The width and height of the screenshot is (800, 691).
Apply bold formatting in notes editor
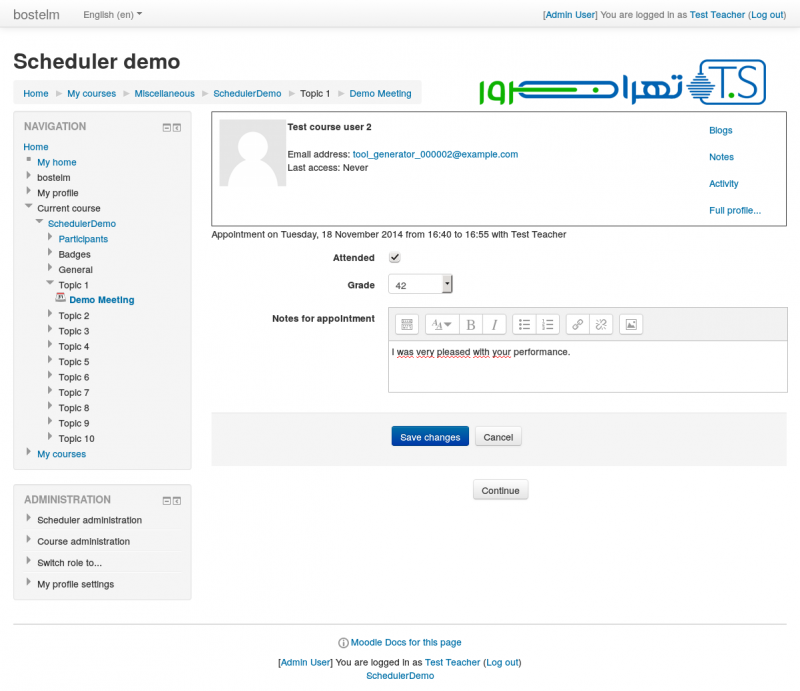click(x=471, y=324)
